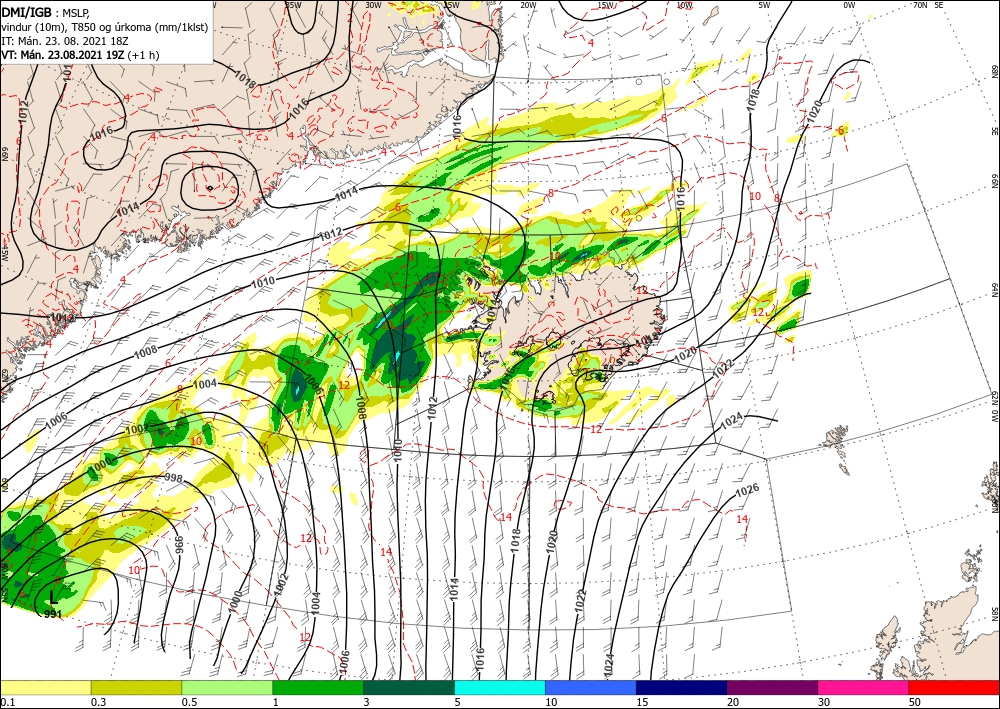
Task: Click the legend value label "0.3"
Action: point(98,702)
